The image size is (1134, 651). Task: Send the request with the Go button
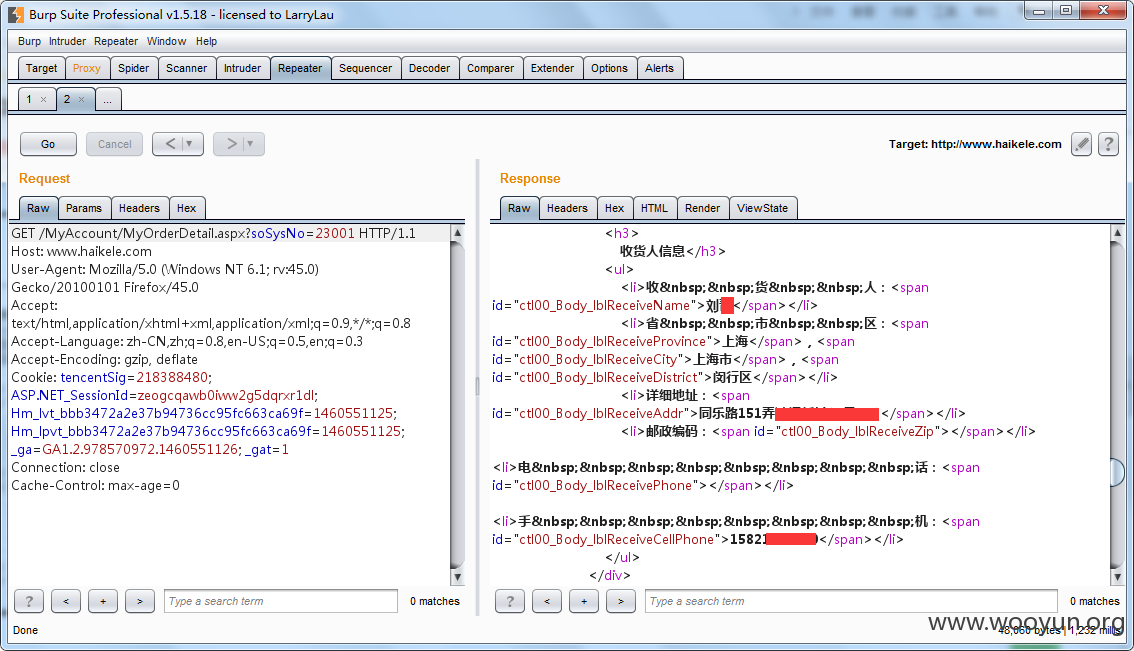[x=48, y=144]
